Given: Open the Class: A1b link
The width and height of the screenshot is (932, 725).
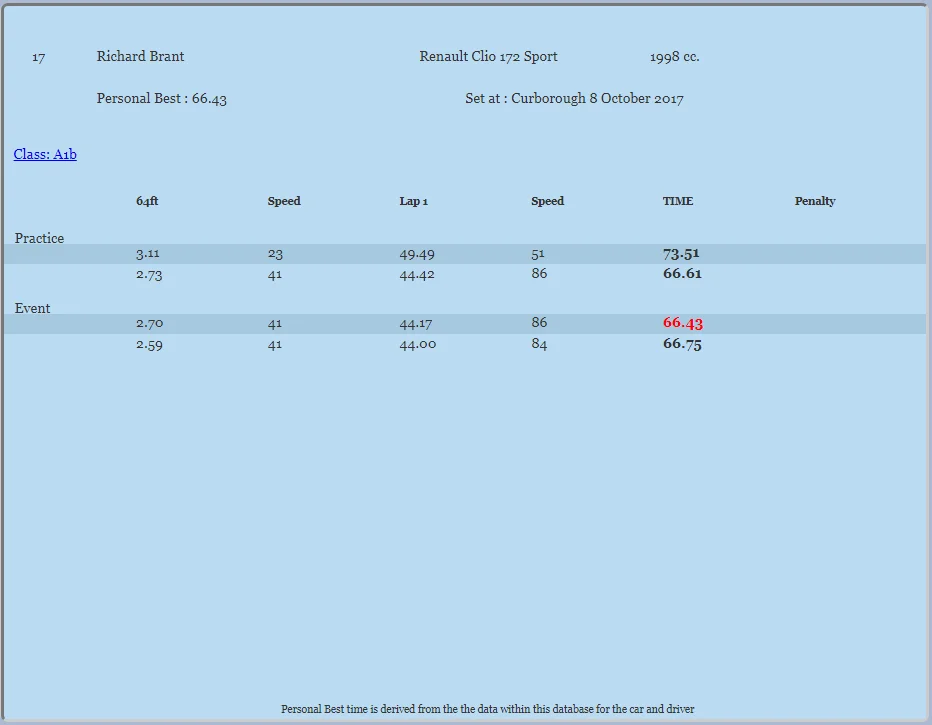Looking at the screenshot, I should pyautogui.click(x=45, y=155).
